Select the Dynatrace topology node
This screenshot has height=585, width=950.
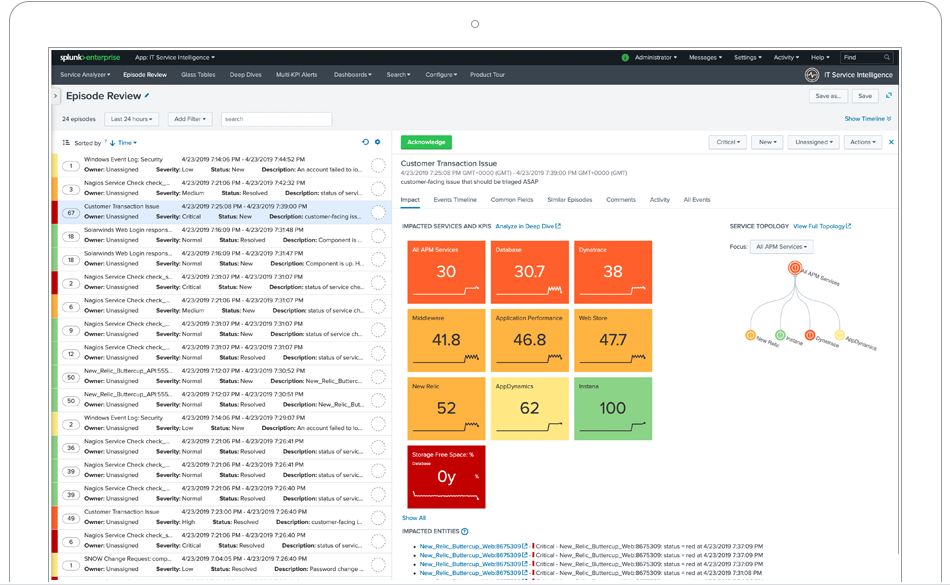809,335
